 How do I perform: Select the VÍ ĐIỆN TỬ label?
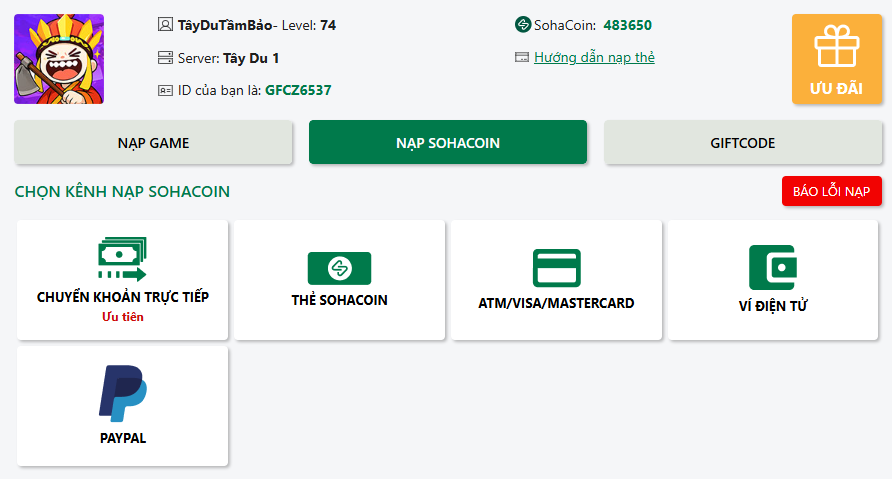pyautogui.click(x=773, y=306)
